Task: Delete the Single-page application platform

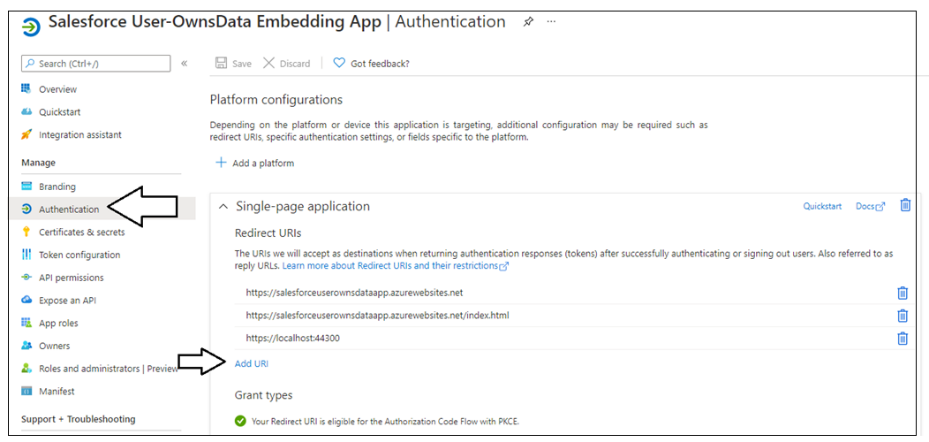Action: 905,205
